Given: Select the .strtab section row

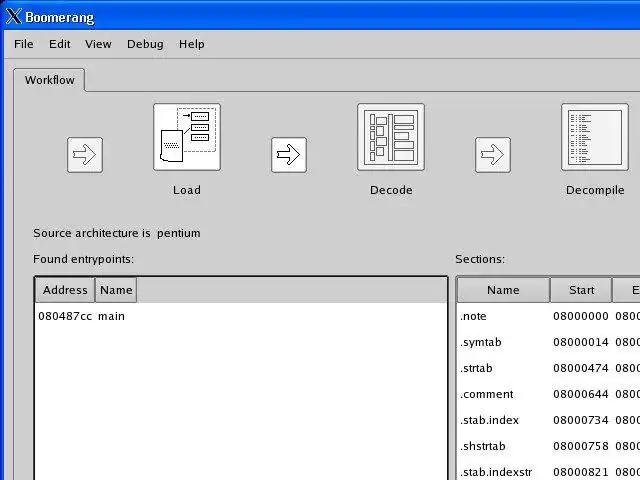Looking at the screenshot, I should pyautogui.click(x=548, y=368).
